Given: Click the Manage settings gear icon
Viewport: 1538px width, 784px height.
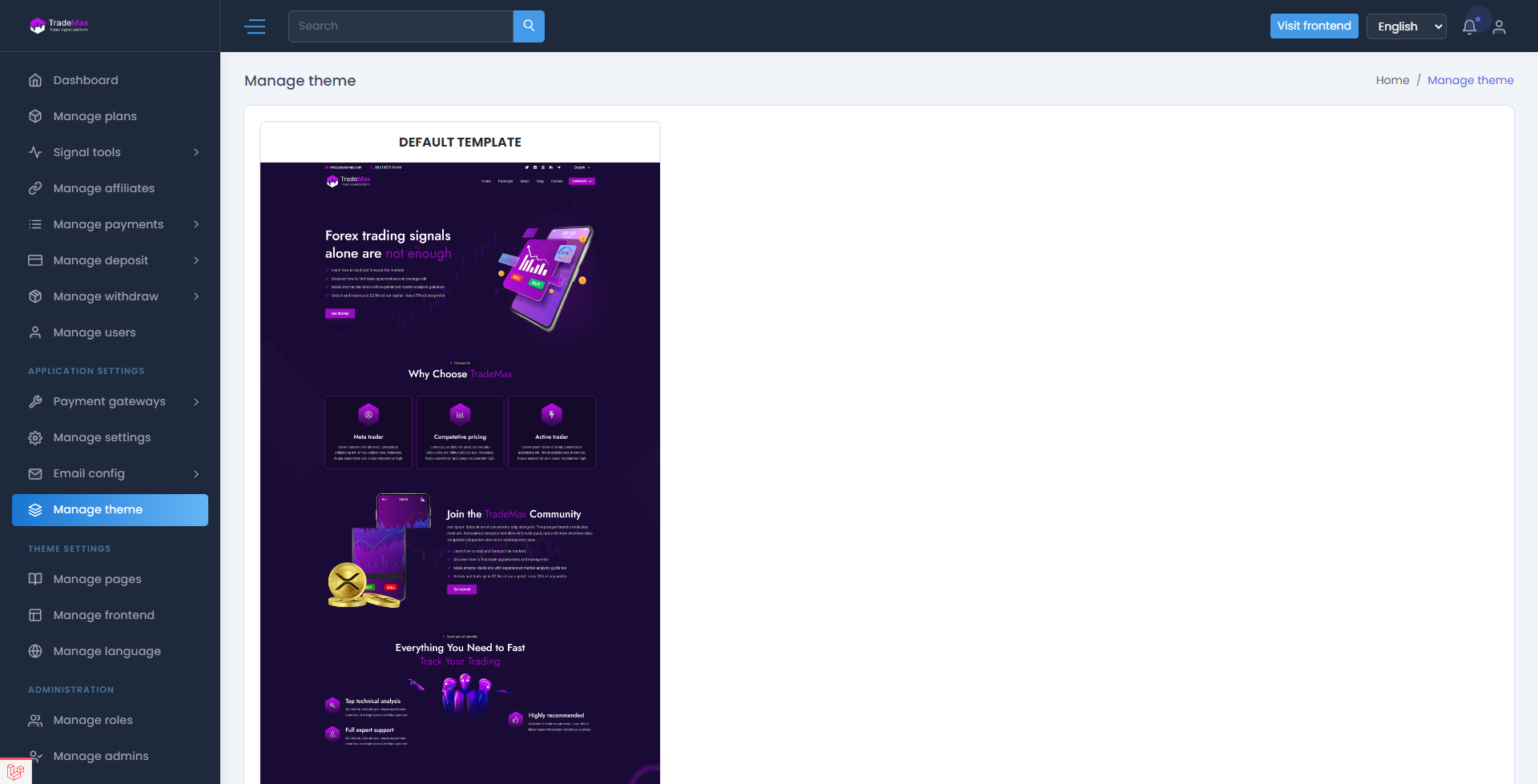Looking at the screenshot, I should click(x=35, y=438).
